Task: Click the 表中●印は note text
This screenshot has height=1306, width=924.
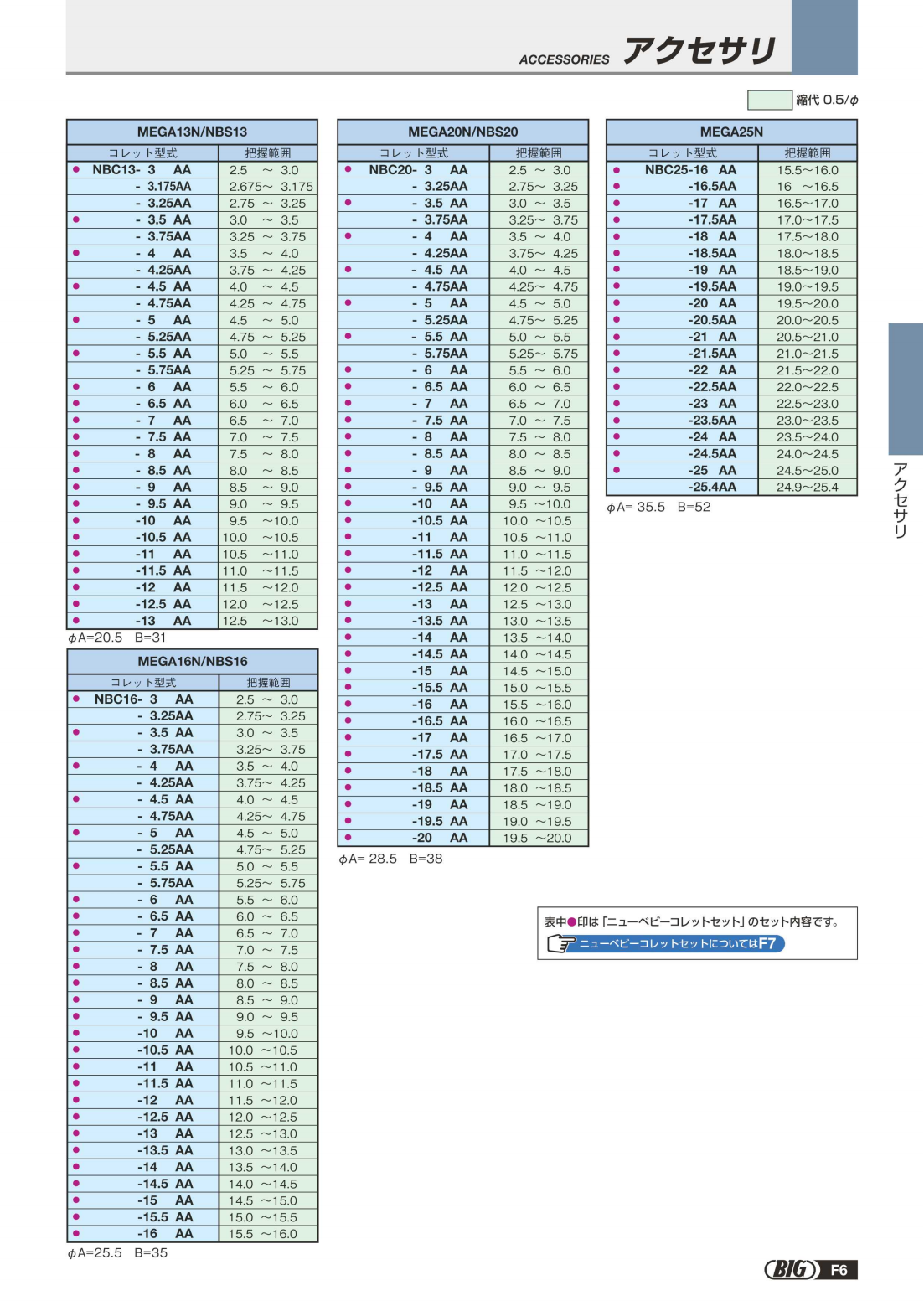Action: [x=691, y=921]
